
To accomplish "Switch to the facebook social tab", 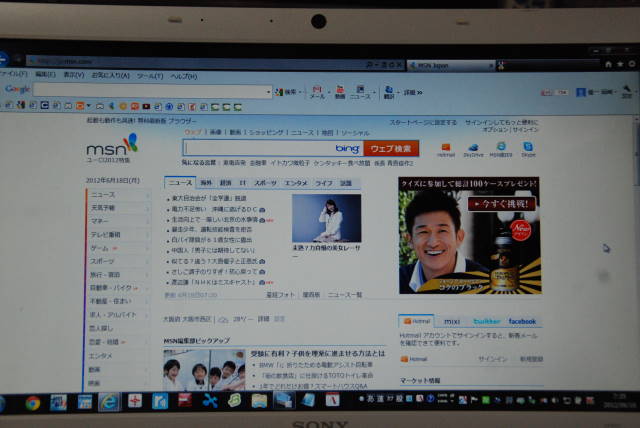I will 522,322.
